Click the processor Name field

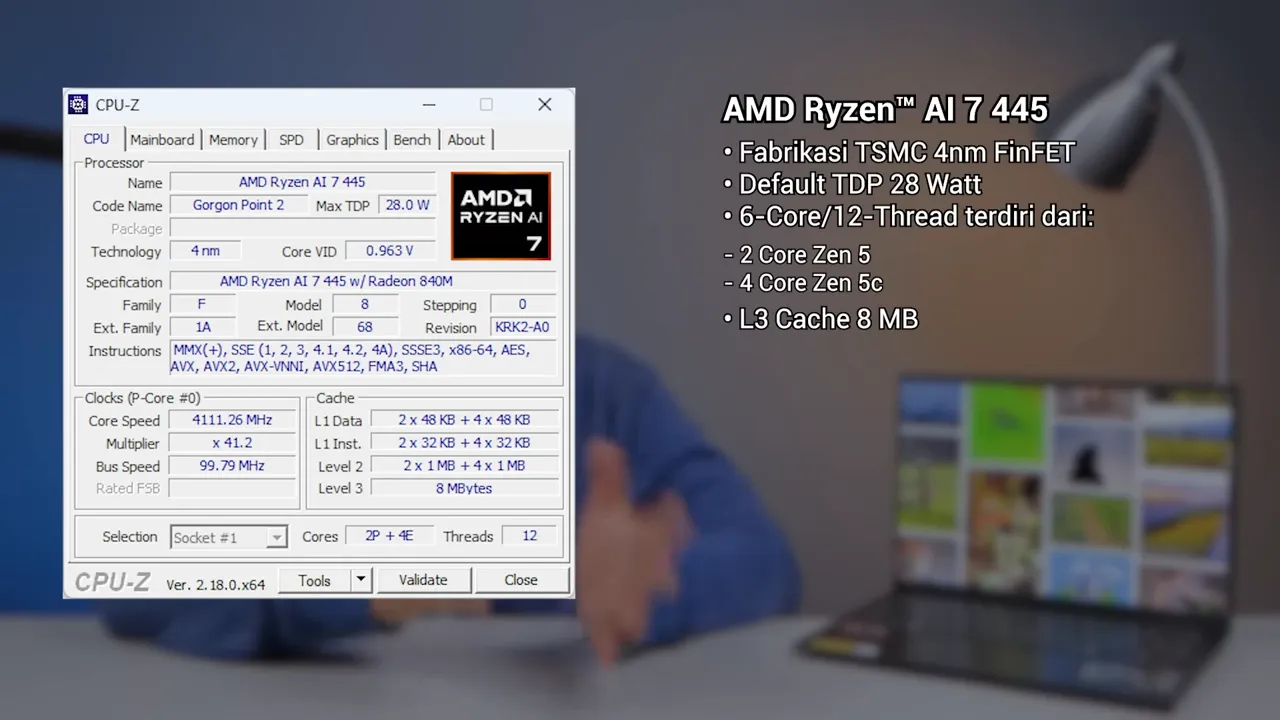click(302, 182)
